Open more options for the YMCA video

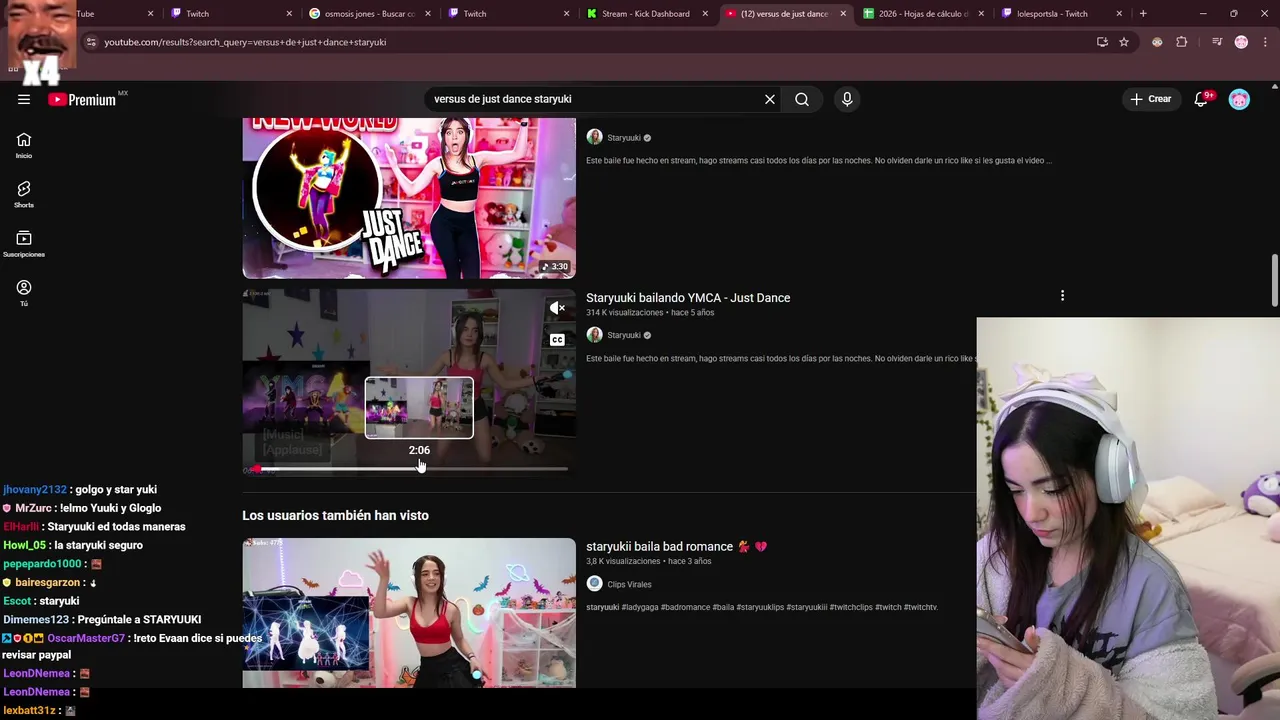(1062, 296)
